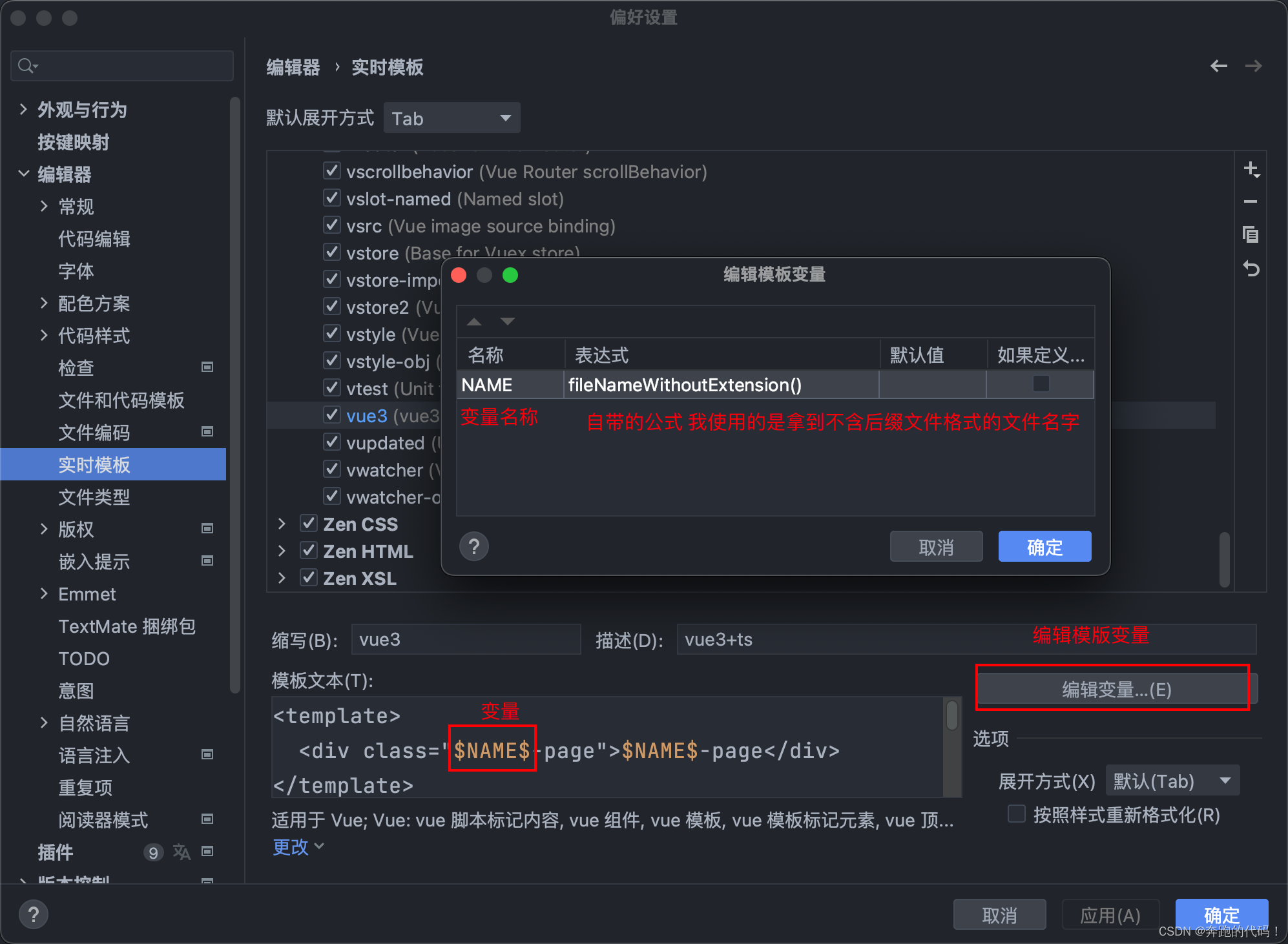Viewport: 1288px width, 944px height.
Task: Click the 应用(A) button
Action: coord(1110,914)
